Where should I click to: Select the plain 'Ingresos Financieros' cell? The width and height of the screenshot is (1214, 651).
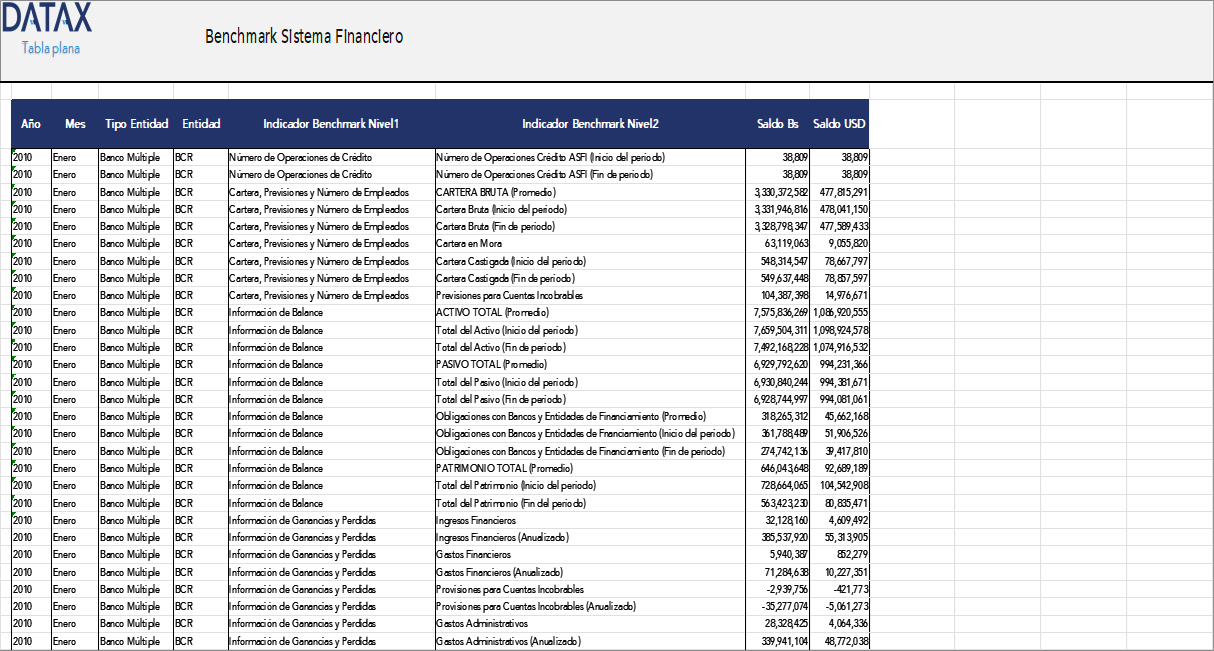click(590, 520)
